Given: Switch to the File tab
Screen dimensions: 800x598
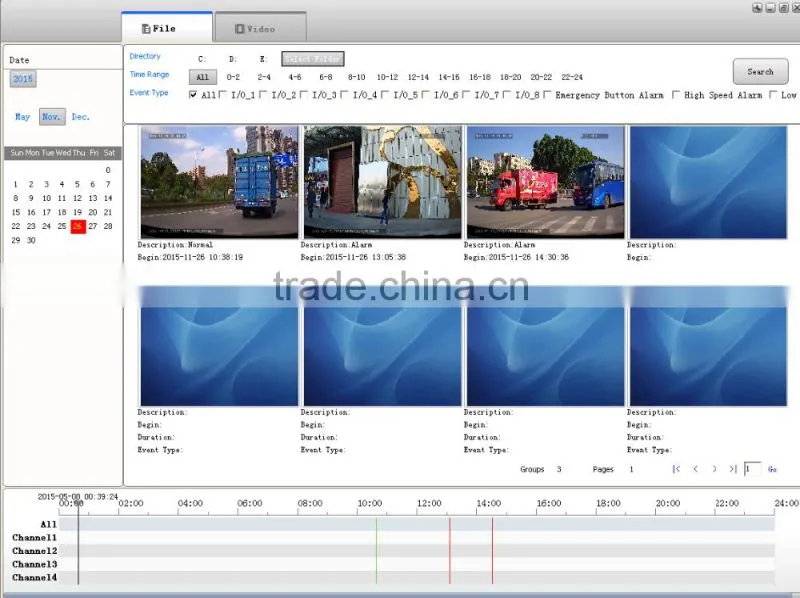Looking at the screenshot, I should [167, 28].
